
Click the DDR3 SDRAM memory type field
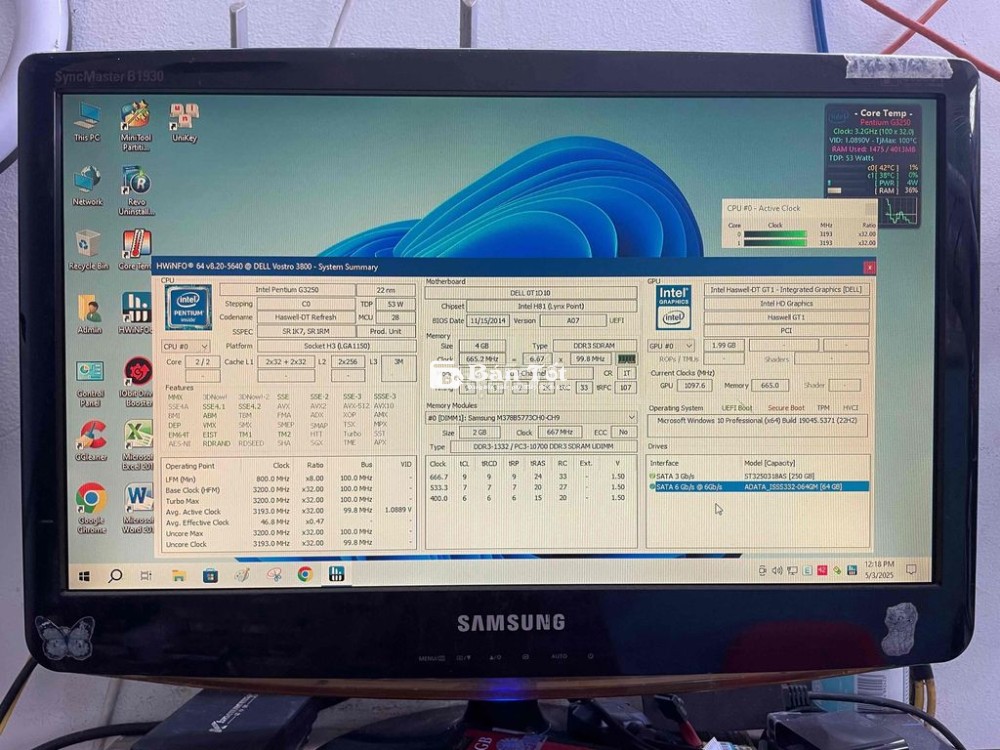pos(594,346)
